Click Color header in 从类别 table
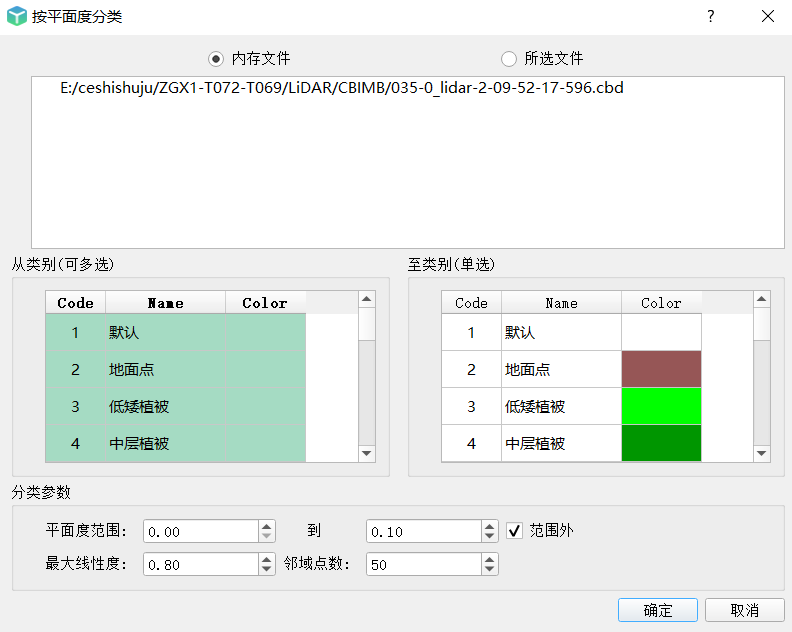This screenshot has width=792, height=632. click(x=265, y=303)
